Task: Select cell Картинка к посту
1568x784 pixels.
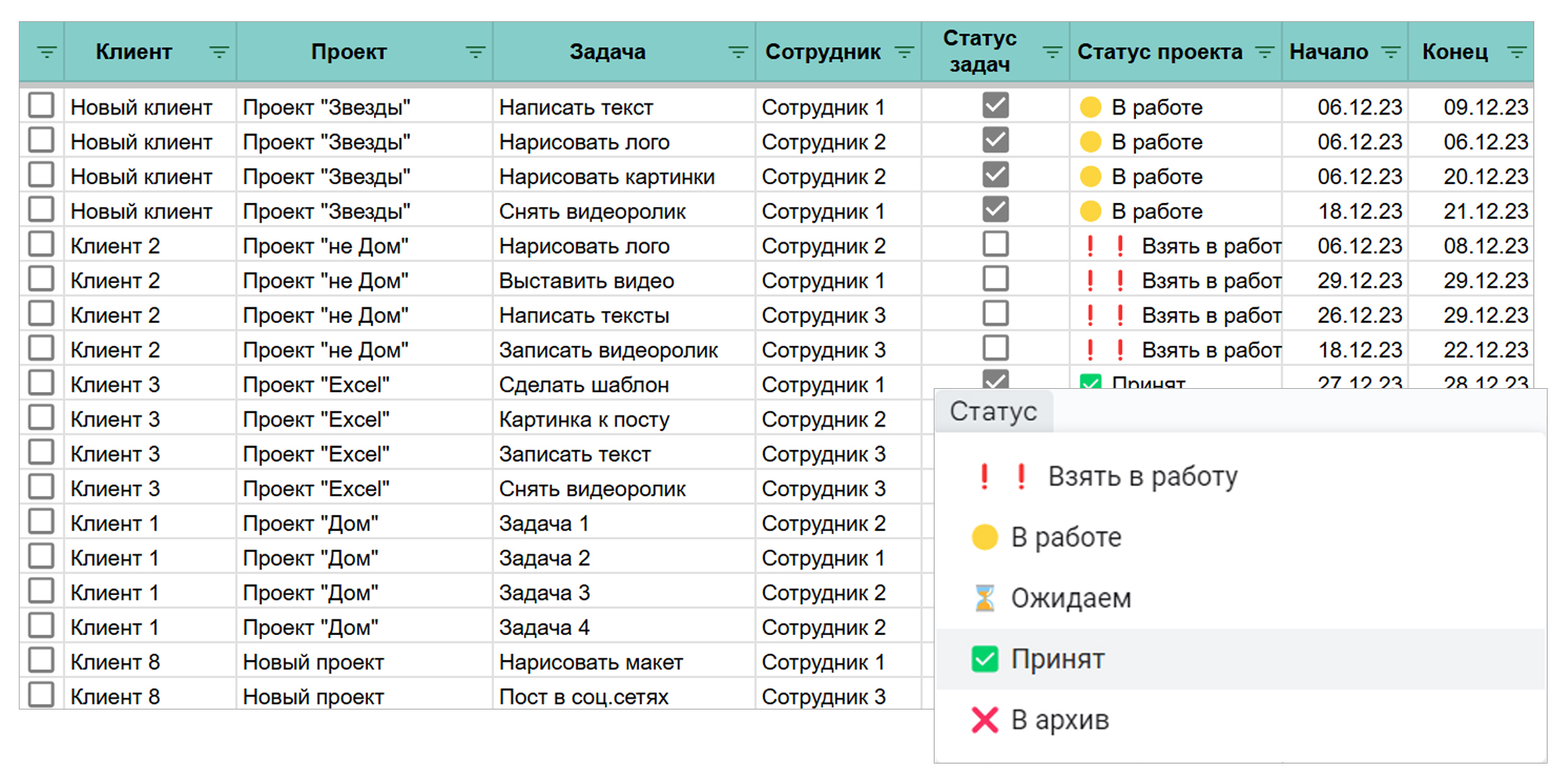Action: tap(624, 419)
